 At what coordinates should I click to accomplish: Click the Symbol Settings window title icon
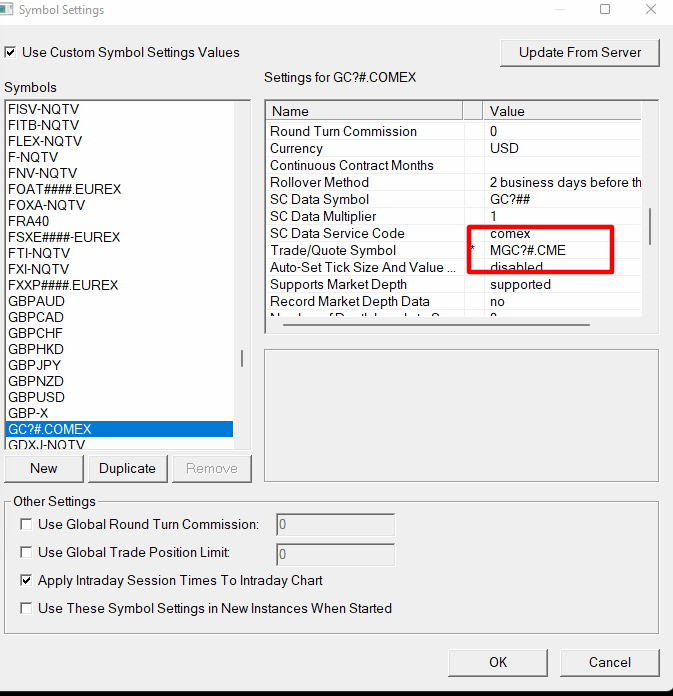(x=9, y=10)
